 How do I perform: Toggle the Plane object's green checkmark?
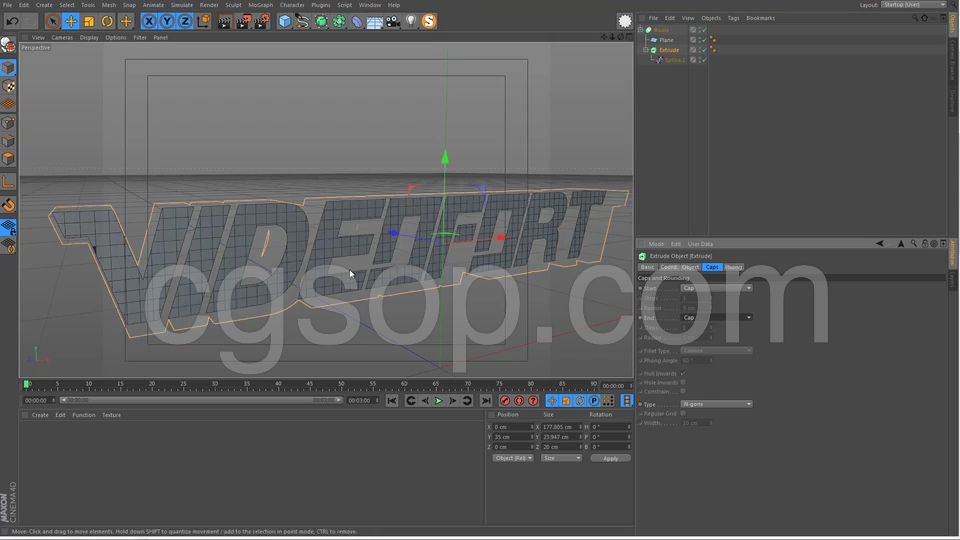(x=703, y=40)
